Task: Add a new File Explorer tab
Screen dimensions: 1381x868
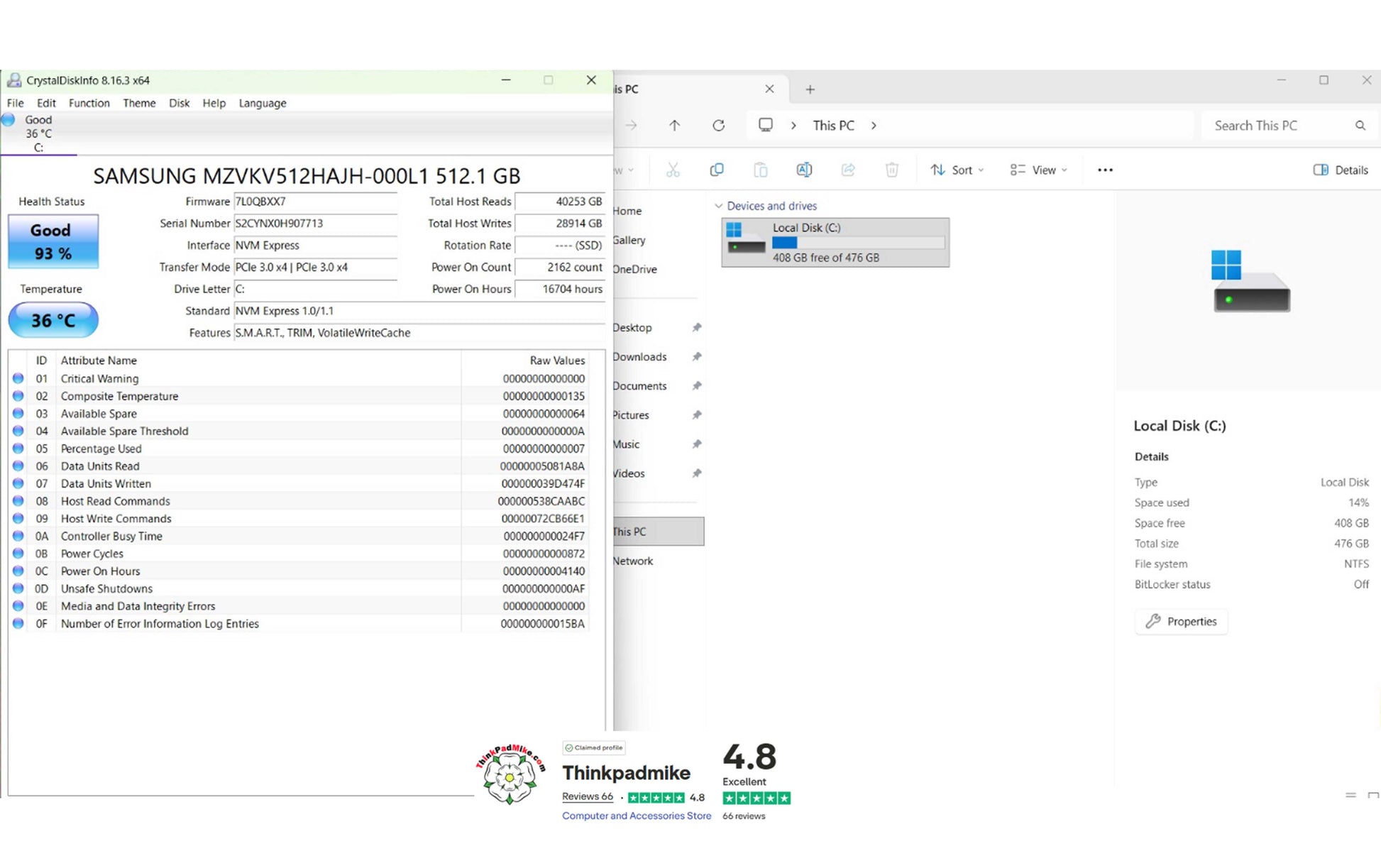Action: tap(810, 89)
